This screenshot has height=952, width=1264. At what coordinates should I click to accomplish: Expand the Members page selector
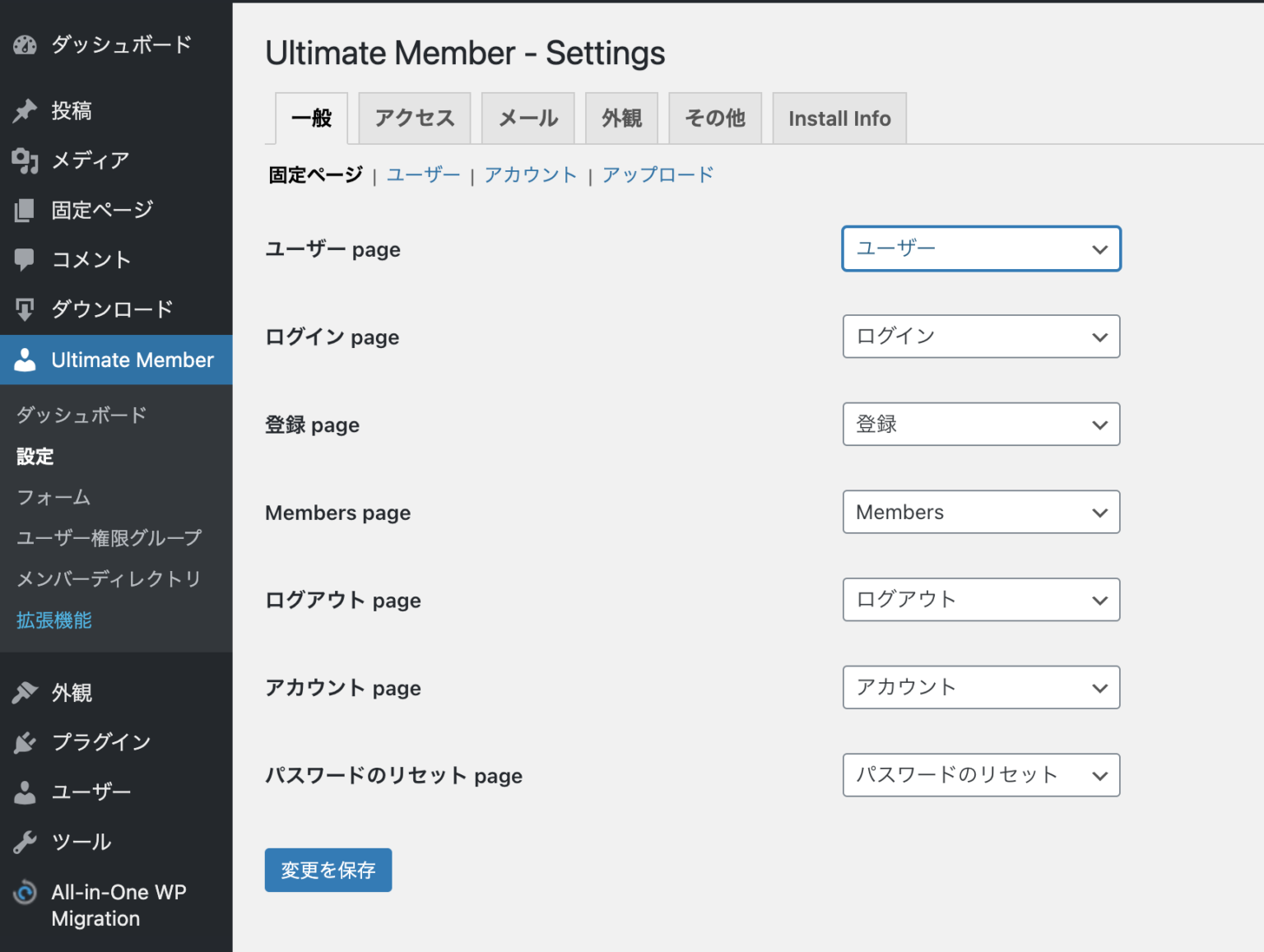(981, 512)
